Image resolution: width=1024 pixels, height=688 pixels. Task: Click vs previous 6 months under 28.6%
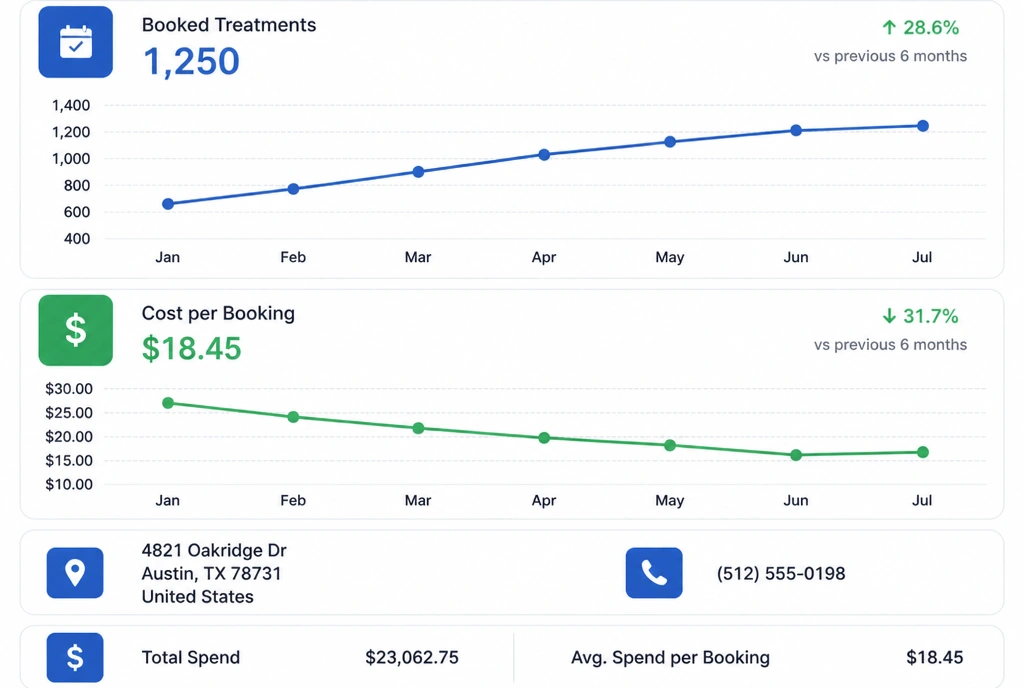890,56
